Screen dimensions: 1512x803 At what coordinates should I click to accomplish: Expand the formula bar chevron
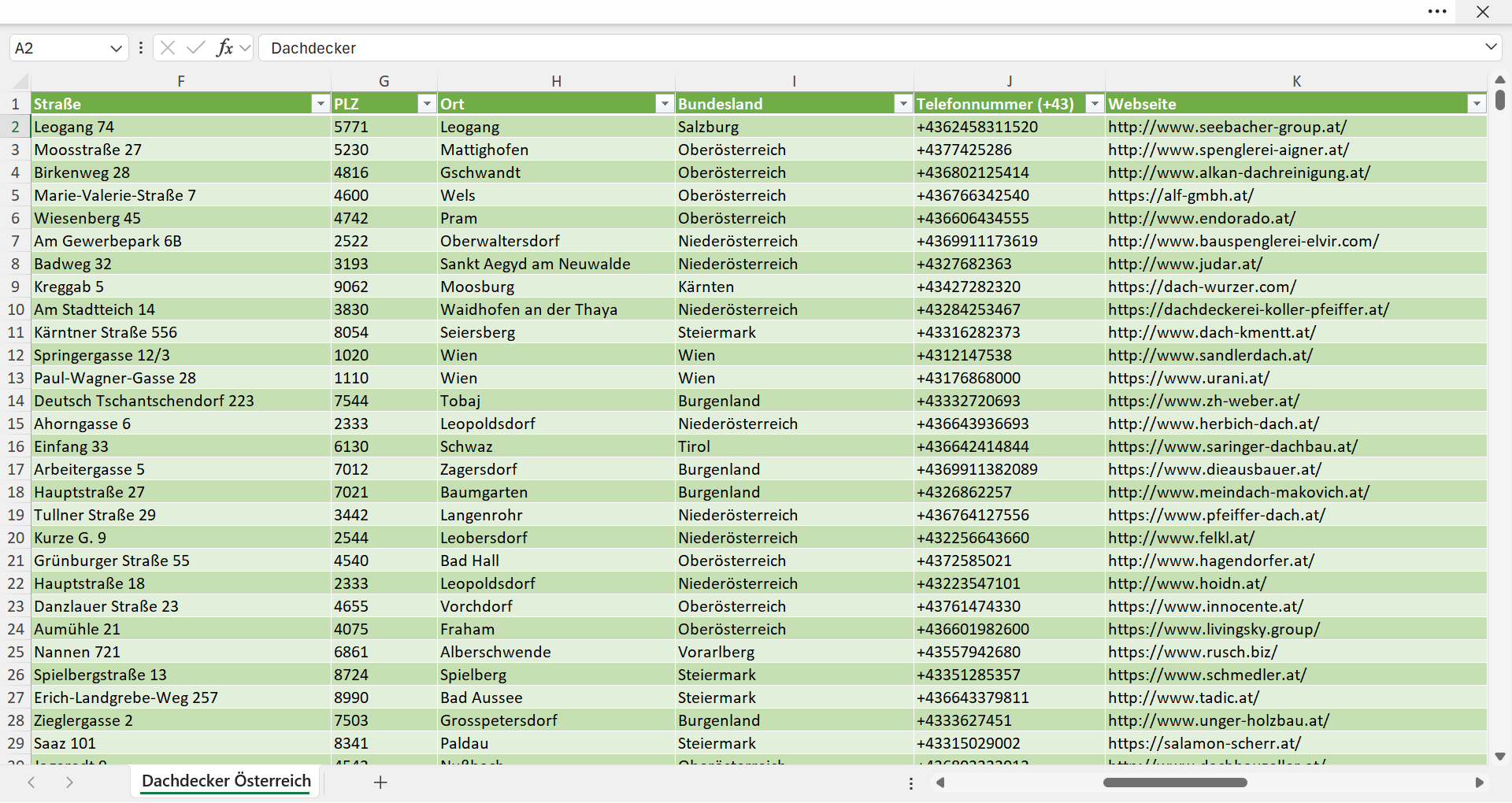point(1491,47)
